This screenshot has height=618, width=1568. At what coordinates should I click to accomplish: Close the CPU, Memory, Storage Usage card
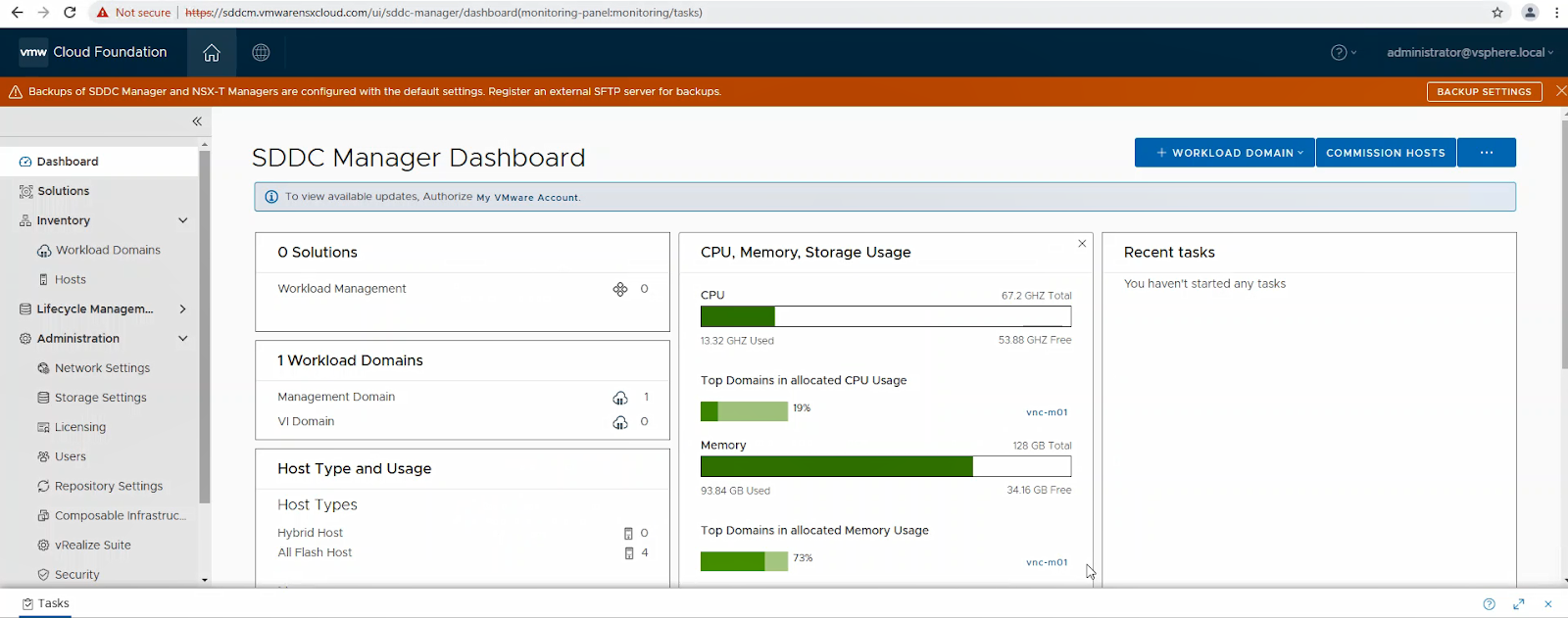1082,243
